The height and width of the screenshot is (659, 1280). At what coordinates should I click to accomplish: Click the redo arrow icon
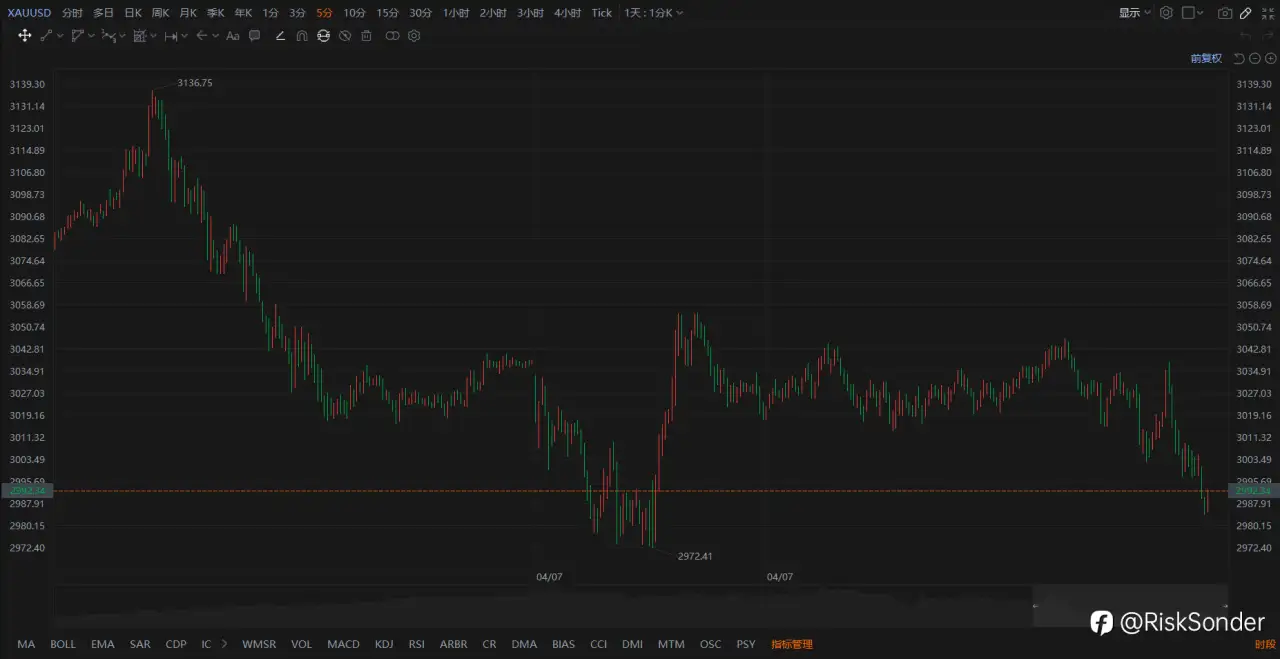pos(1268,36)
